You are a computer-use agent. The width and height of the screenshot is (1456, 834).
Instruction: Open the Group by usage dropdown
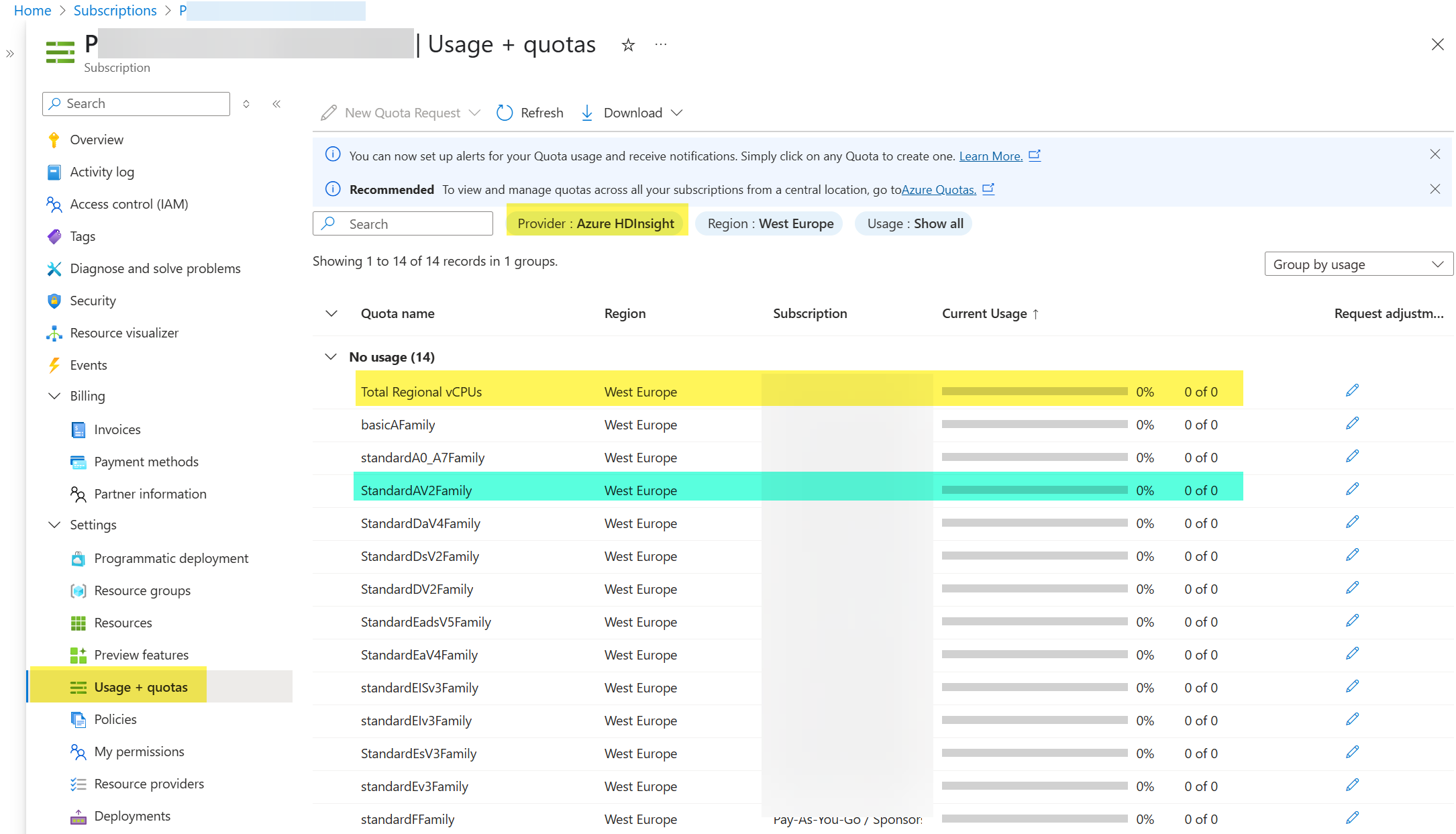click(x=1359, y=264)
